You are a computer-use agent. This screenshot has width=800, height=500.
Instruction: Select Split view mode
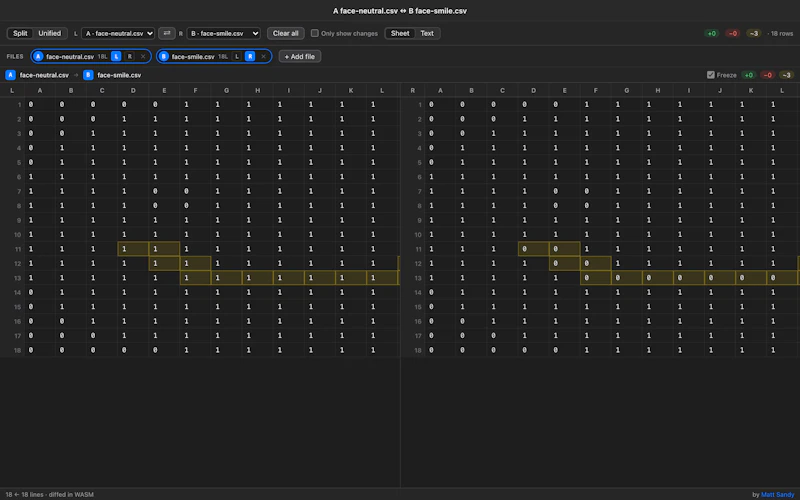[20, 33]
